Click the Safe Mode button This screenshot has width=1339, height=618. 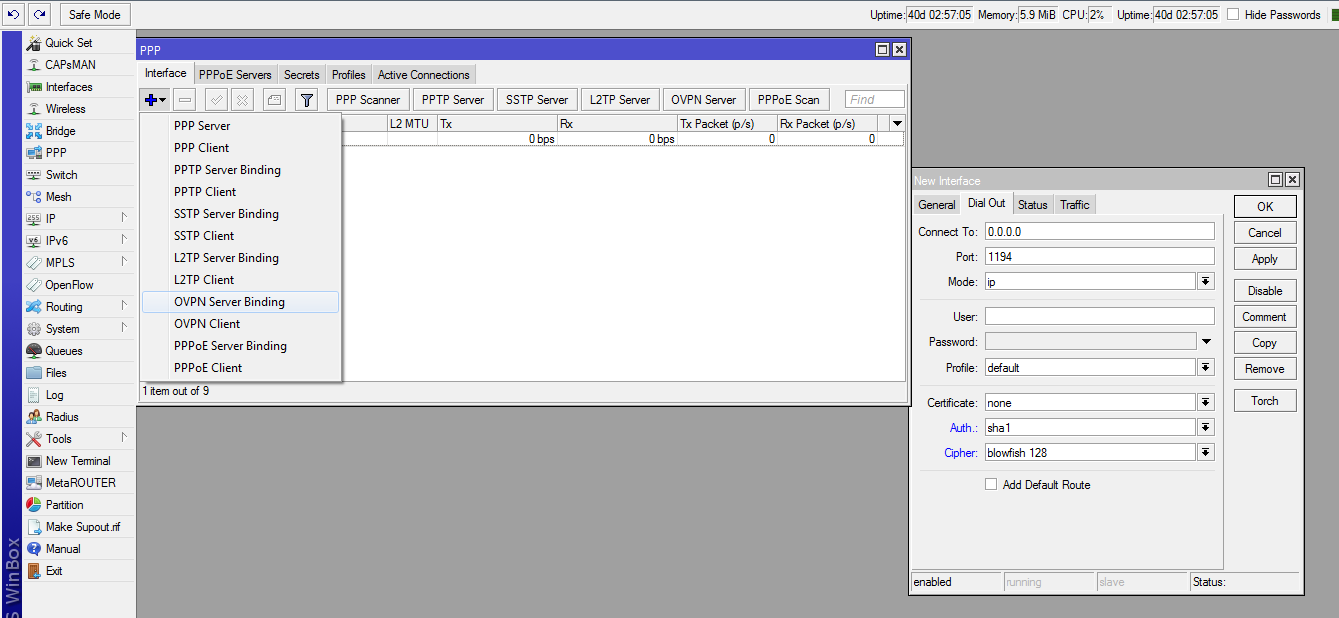(95, 15)
